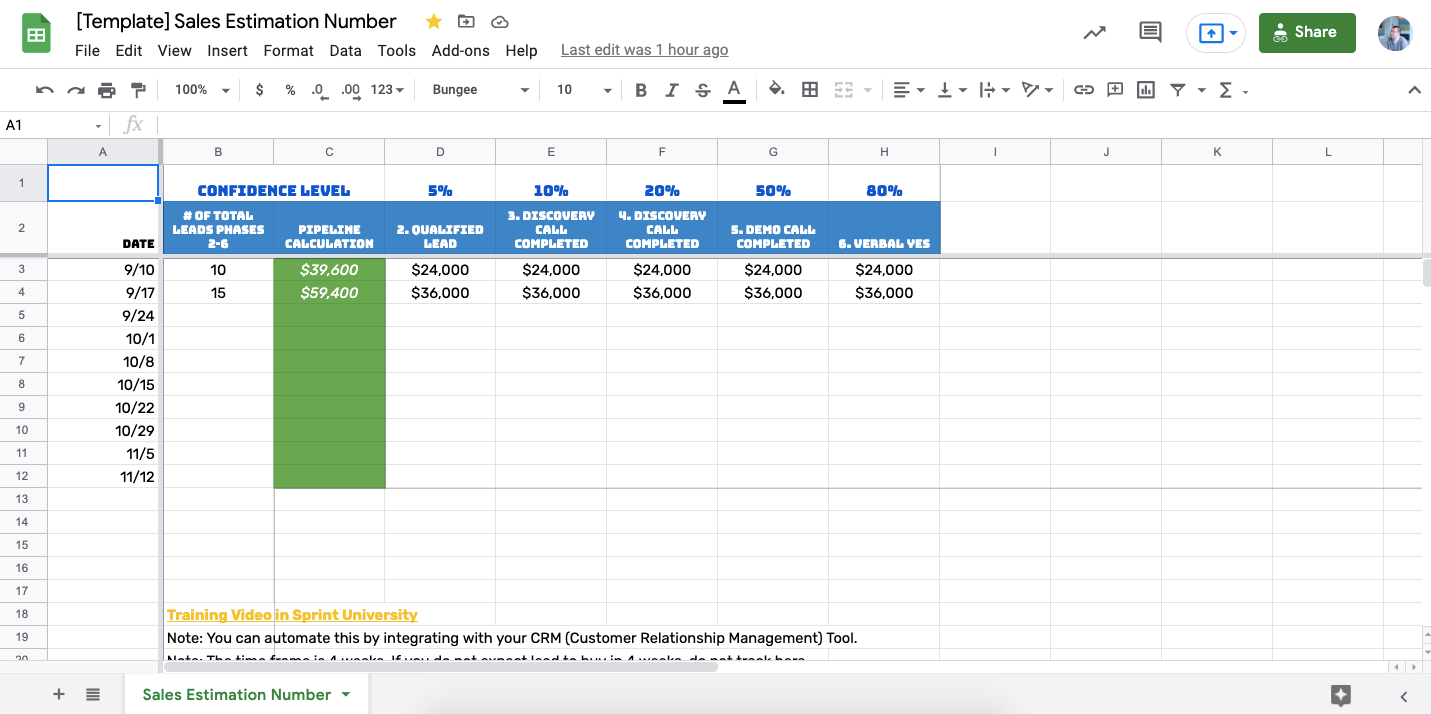The image size is (1431, 714).
Task: Click the Print icon
Action: tap(107, 90)
